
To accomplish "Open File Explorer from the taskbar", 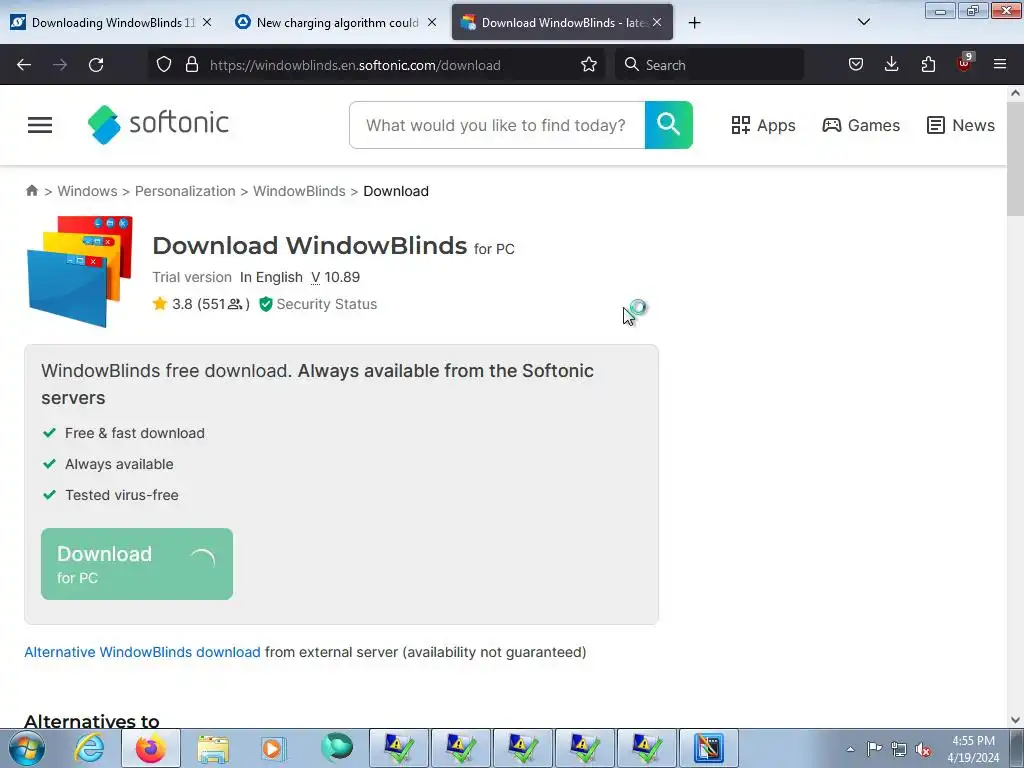I will pyautogui.click(x=213, y=748).
